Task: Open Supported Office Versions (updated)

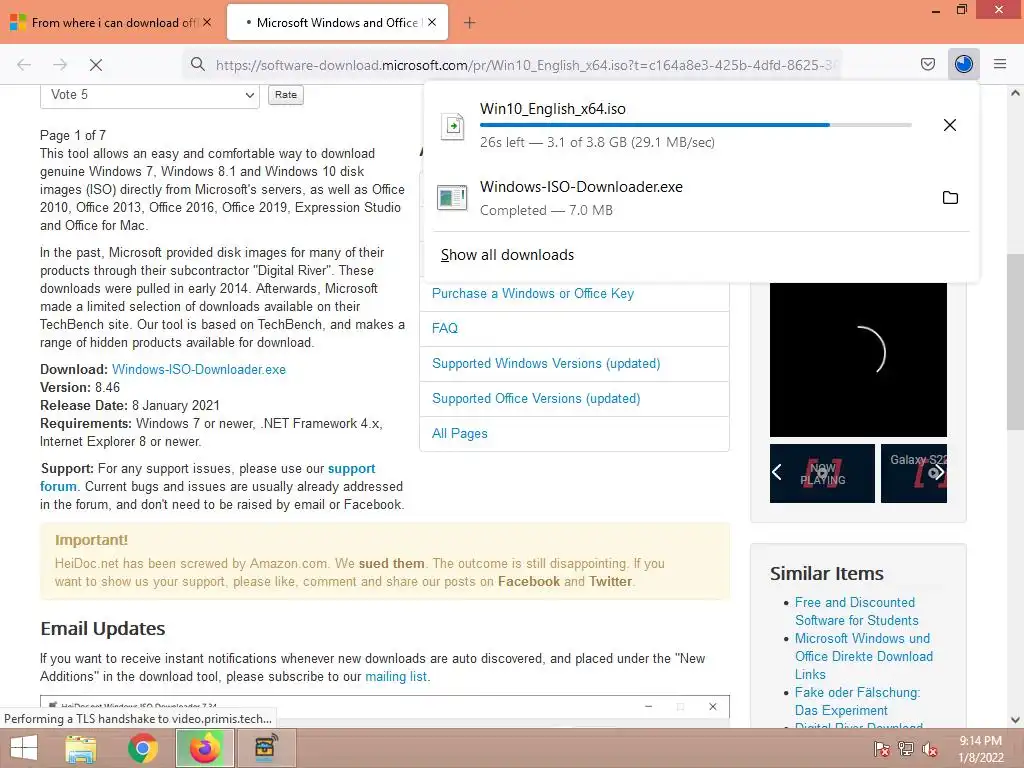Action: coord(536,398)
